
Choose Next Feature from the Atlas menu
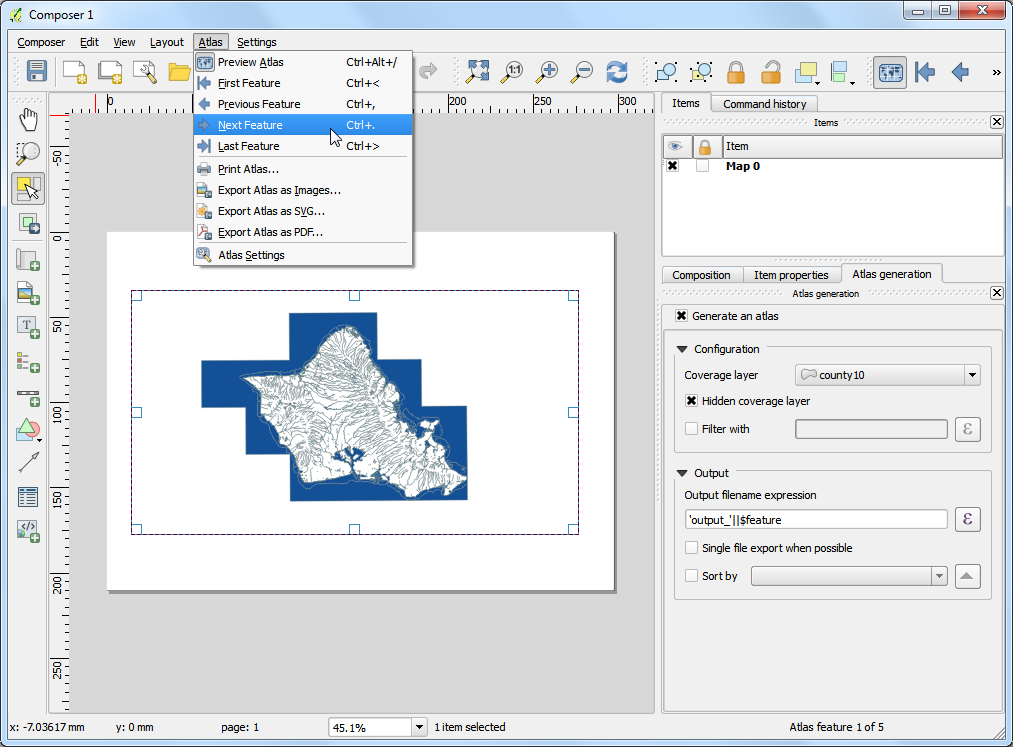pos(250,125)
